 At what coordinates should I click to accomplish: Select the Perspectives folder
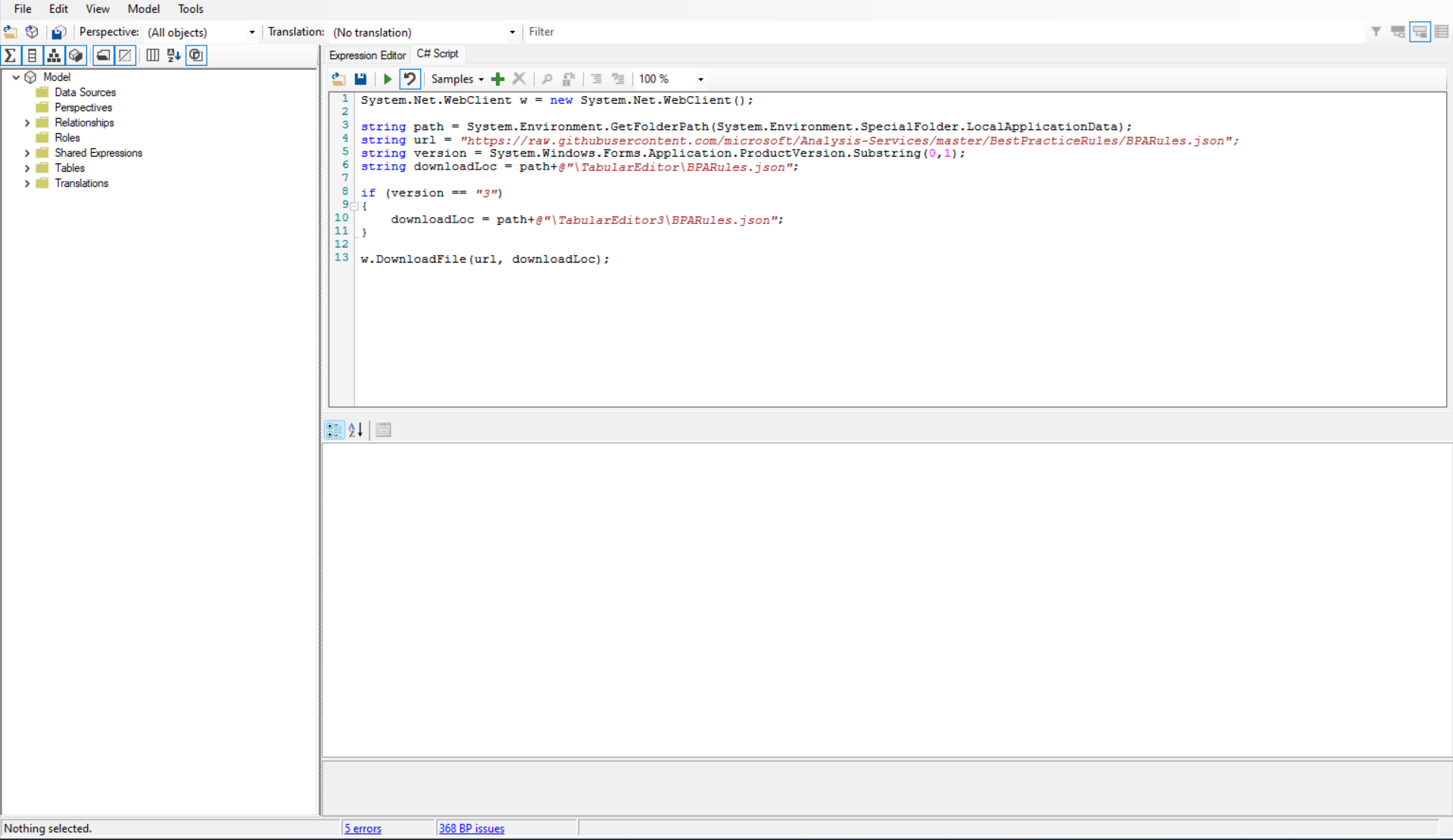click(x=83, y=107)
